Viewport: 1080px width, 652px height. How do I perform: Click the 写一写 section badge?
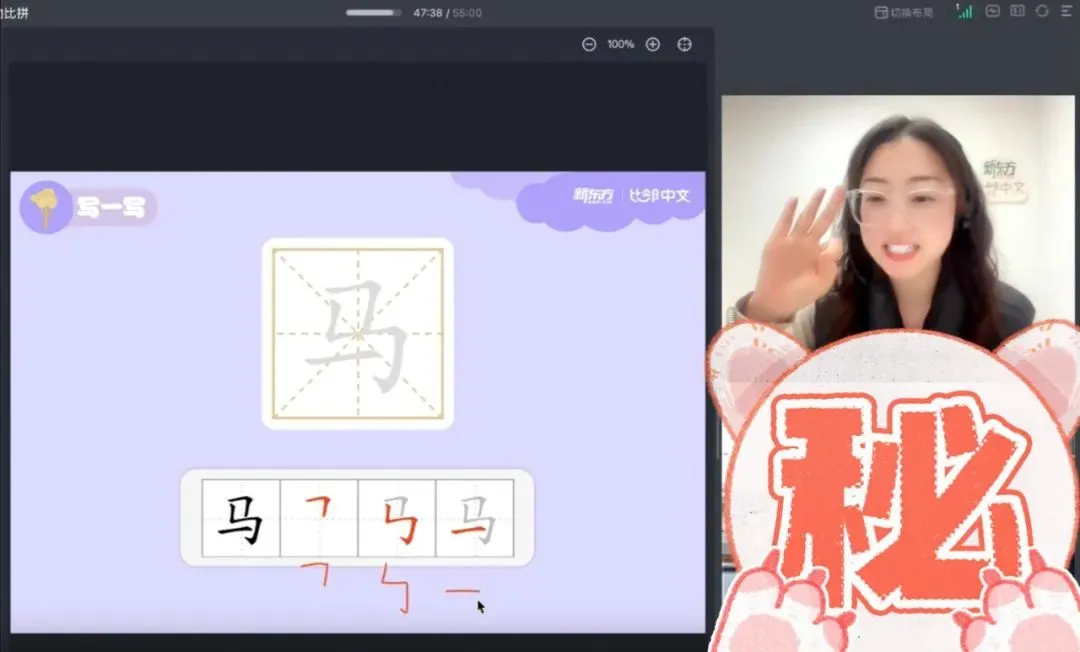(x=88, y=207)
